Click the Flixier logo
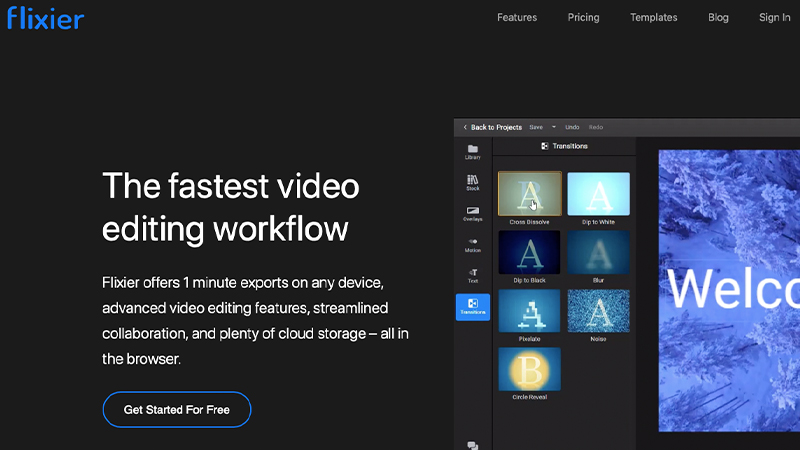 click(x=45, y=18)
